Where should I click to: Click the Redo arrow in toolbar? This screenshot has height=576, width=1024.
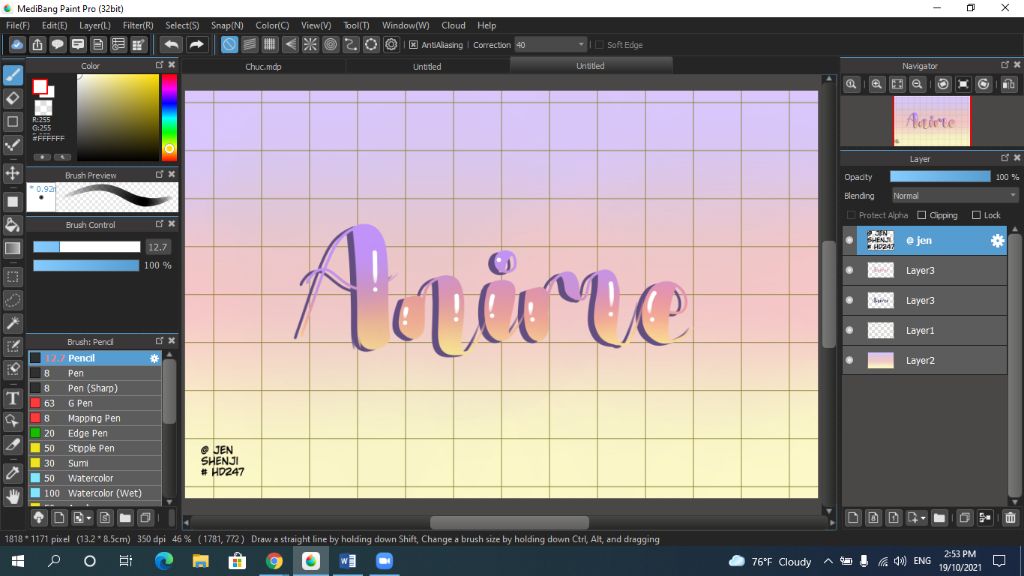196,44
